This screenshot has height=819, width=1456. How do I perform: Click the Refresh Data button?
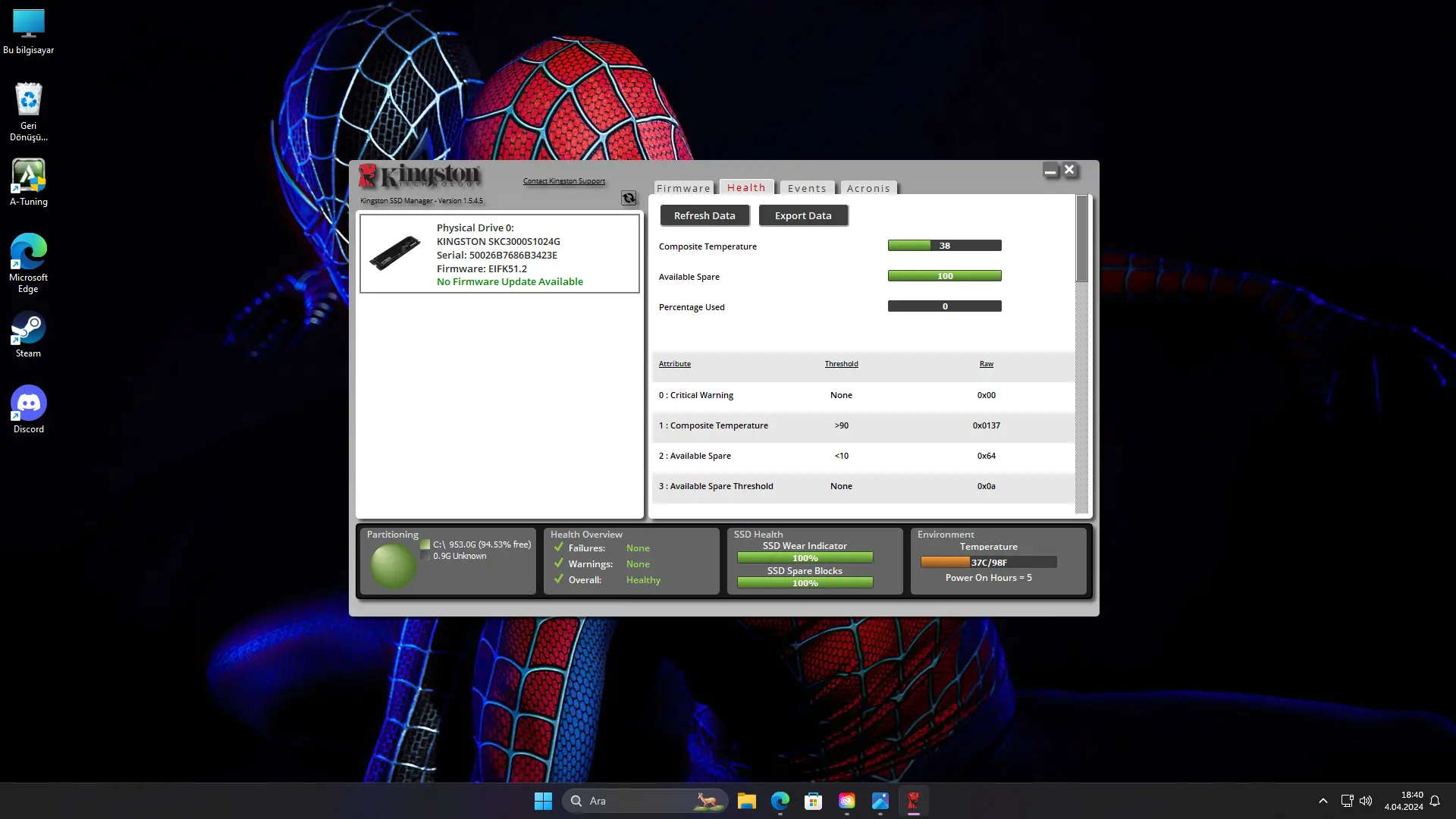[704, 215]
